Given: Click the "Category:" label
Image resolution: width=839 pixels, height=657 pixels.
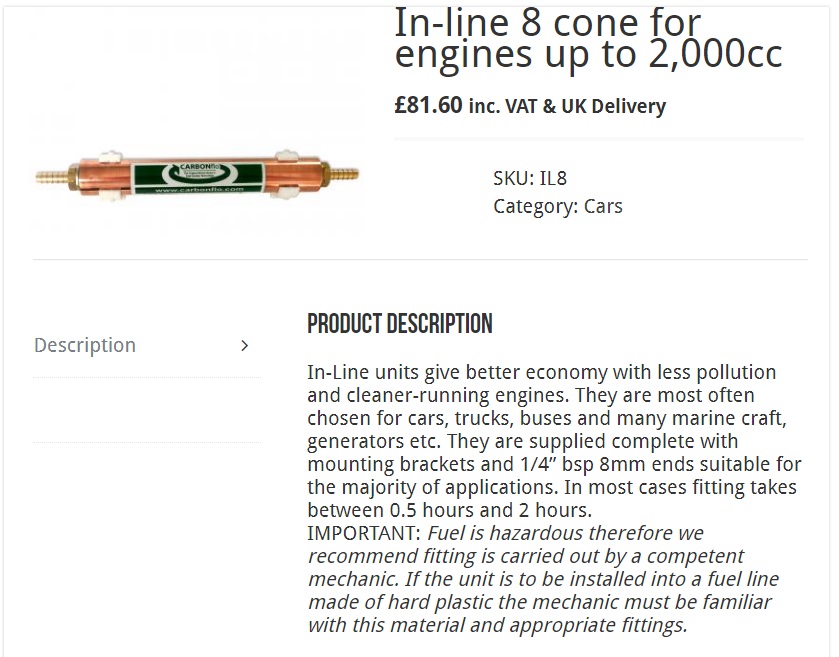Looking at the screenshot, I should (535, 206).
